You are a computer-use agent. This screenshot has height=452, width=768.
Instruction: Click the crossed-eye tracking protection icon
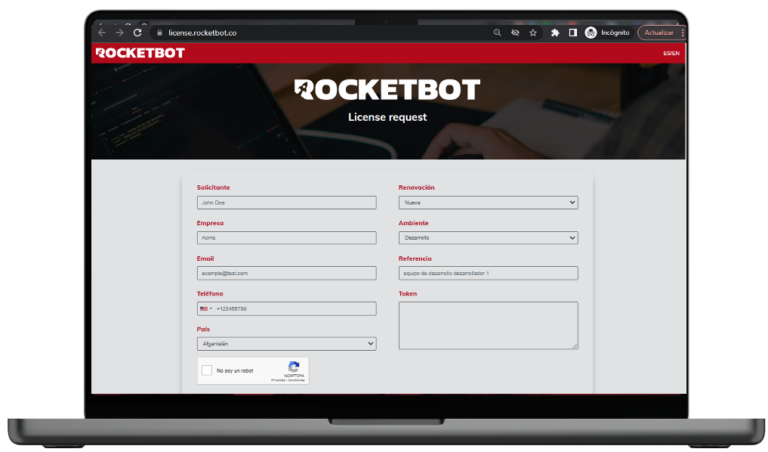515,33
